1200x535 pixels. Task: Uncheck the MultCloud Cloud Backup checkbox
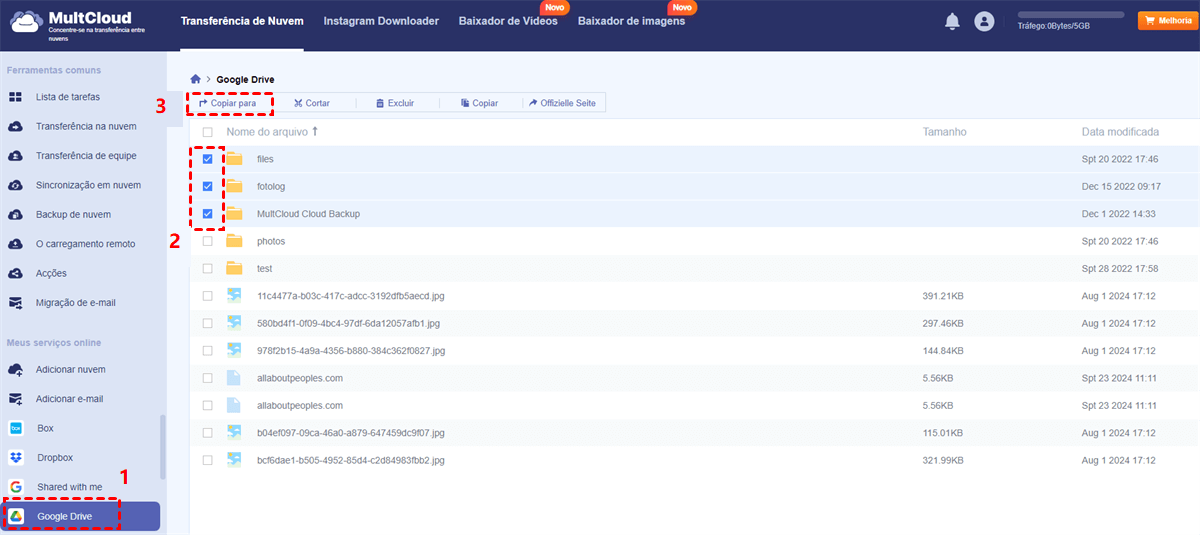[x=208, y=214]
